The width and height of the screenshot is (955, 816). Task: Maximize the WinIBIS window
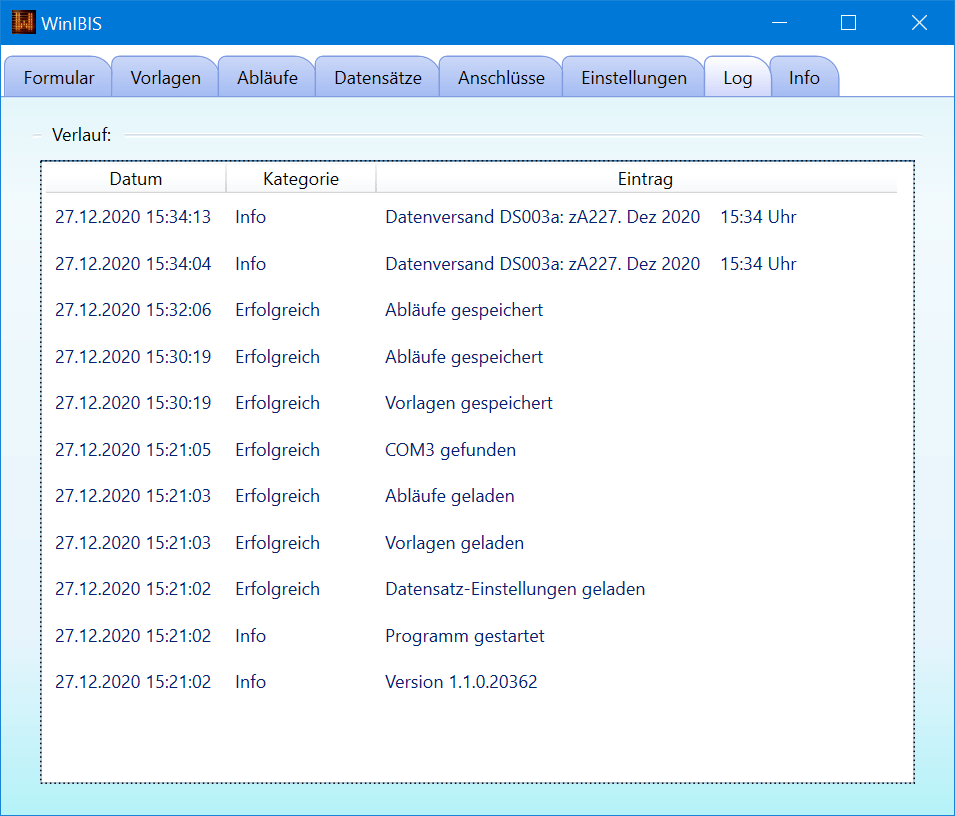coord(848,23)
